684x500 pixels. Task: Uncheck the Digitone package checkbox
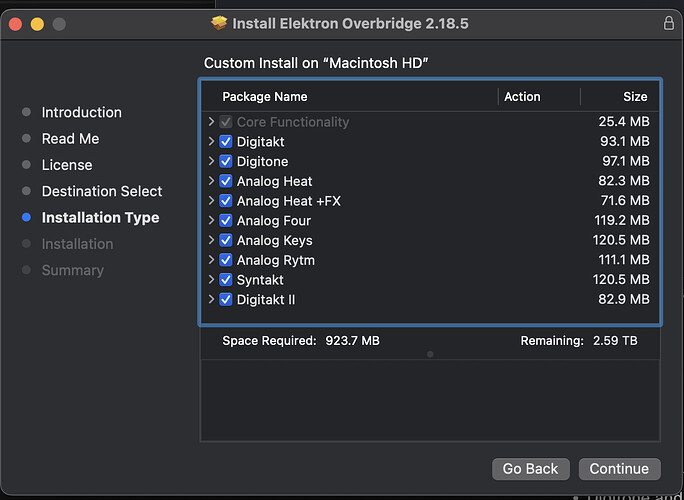[226, 161]
